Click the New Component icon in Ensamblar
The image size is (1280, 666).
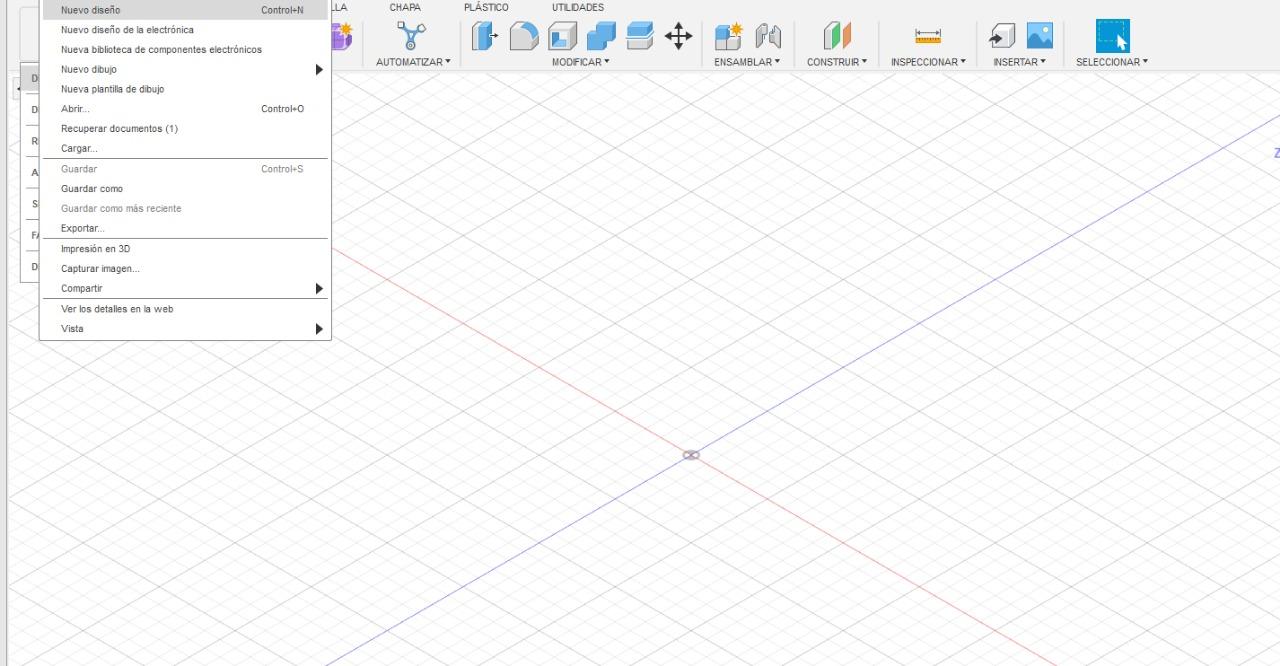point(728,37)
